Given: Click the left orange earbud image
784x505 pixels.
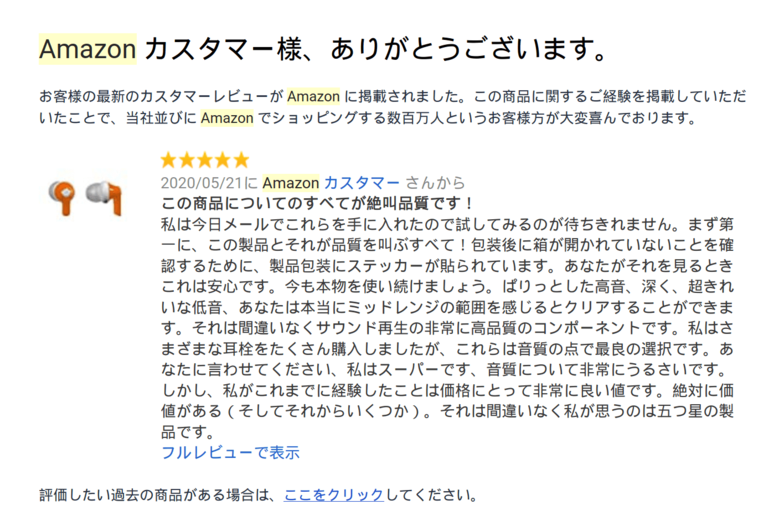Looking at the screenshot, I should pos(63,197).
